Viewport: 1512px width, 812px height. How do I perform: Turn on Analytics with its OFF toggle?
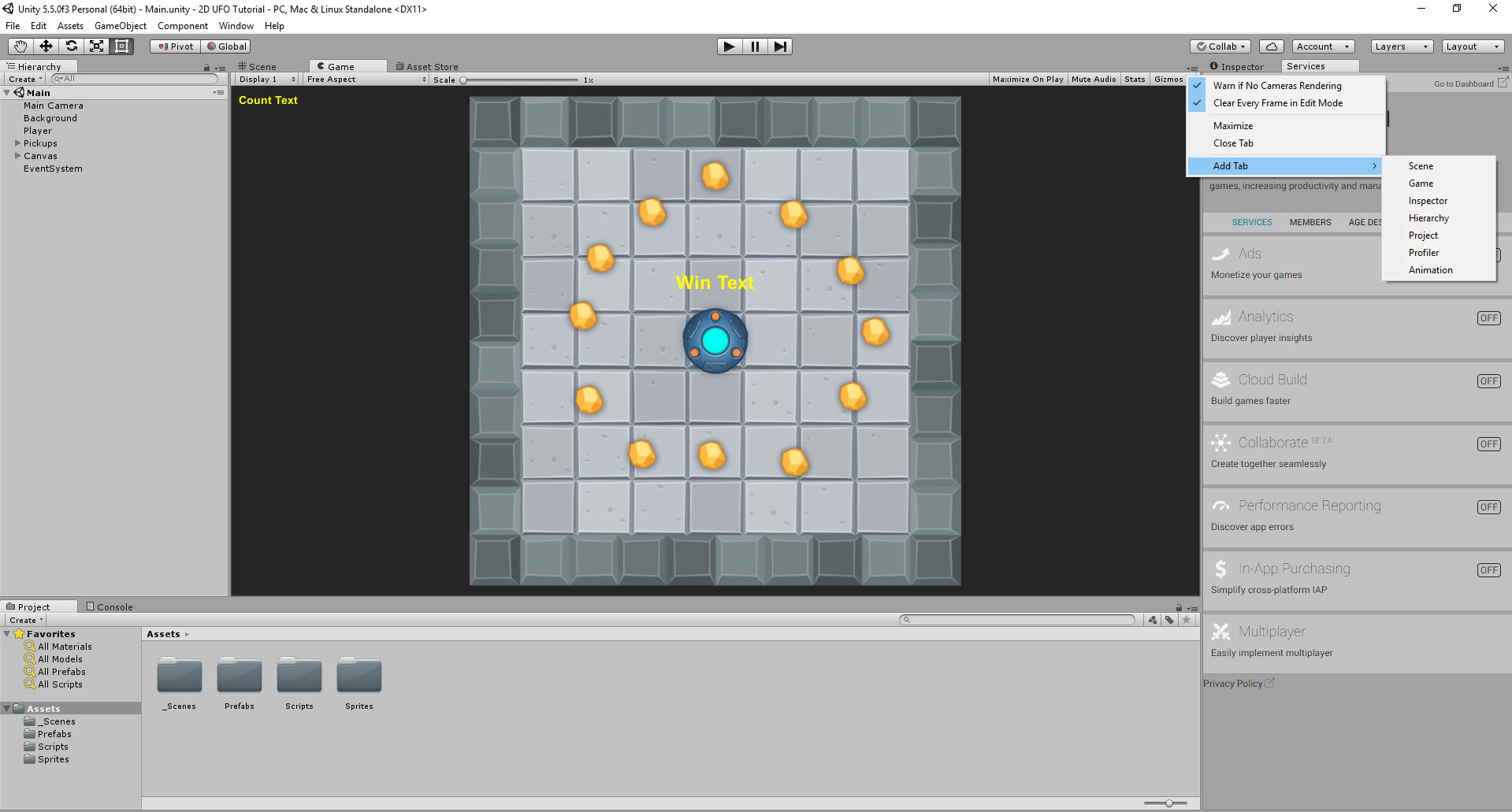(x=1488, y=318)
